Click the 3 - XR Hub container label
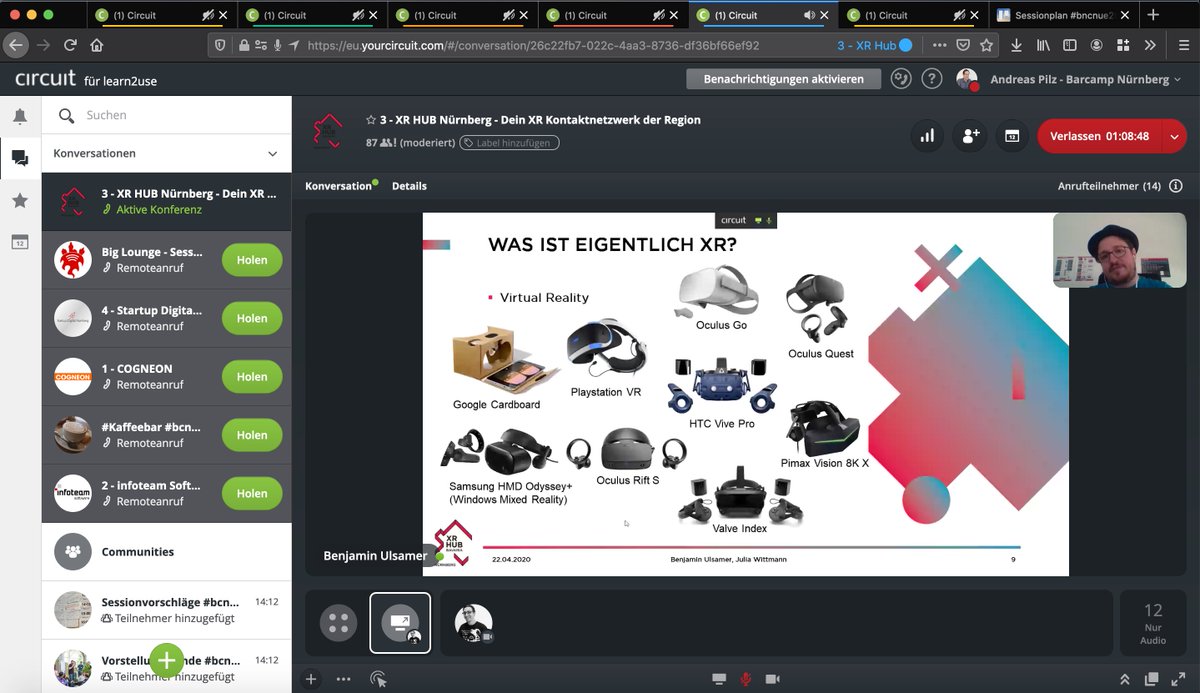 [x=874, y=45]
